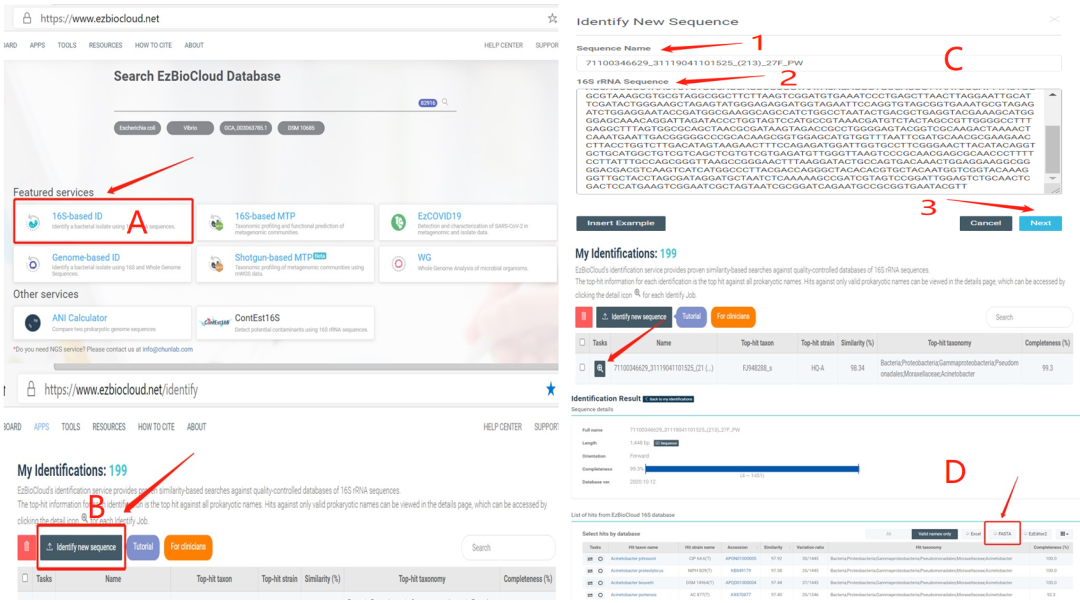Click the DSM 10685 search tag
The image size is (1080, 603).
coord(301,128)
